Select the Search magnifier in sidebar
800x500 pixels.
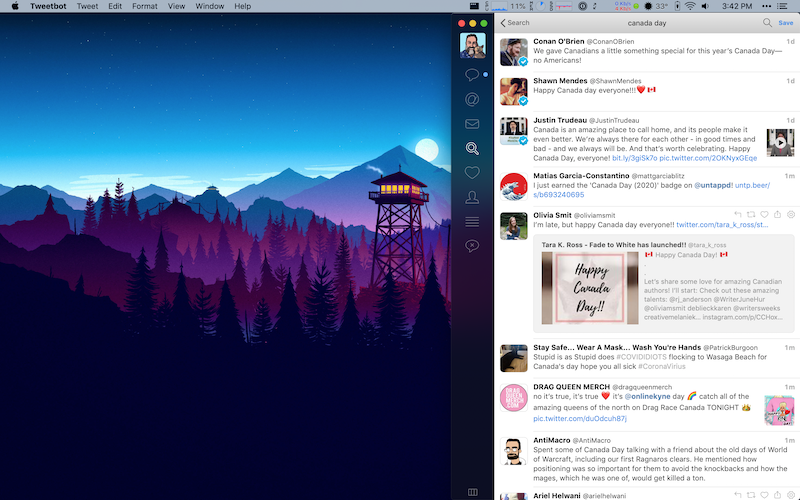pyautogui.click(x=472, y=148)
